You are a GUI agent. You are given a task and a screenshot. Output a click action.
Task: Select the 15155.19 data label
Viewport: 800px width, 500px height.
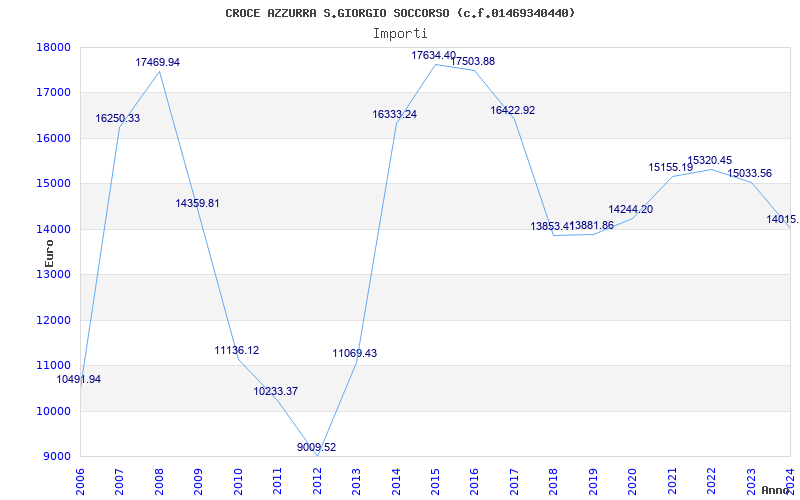pyautogui.click(x=671, y=167)
